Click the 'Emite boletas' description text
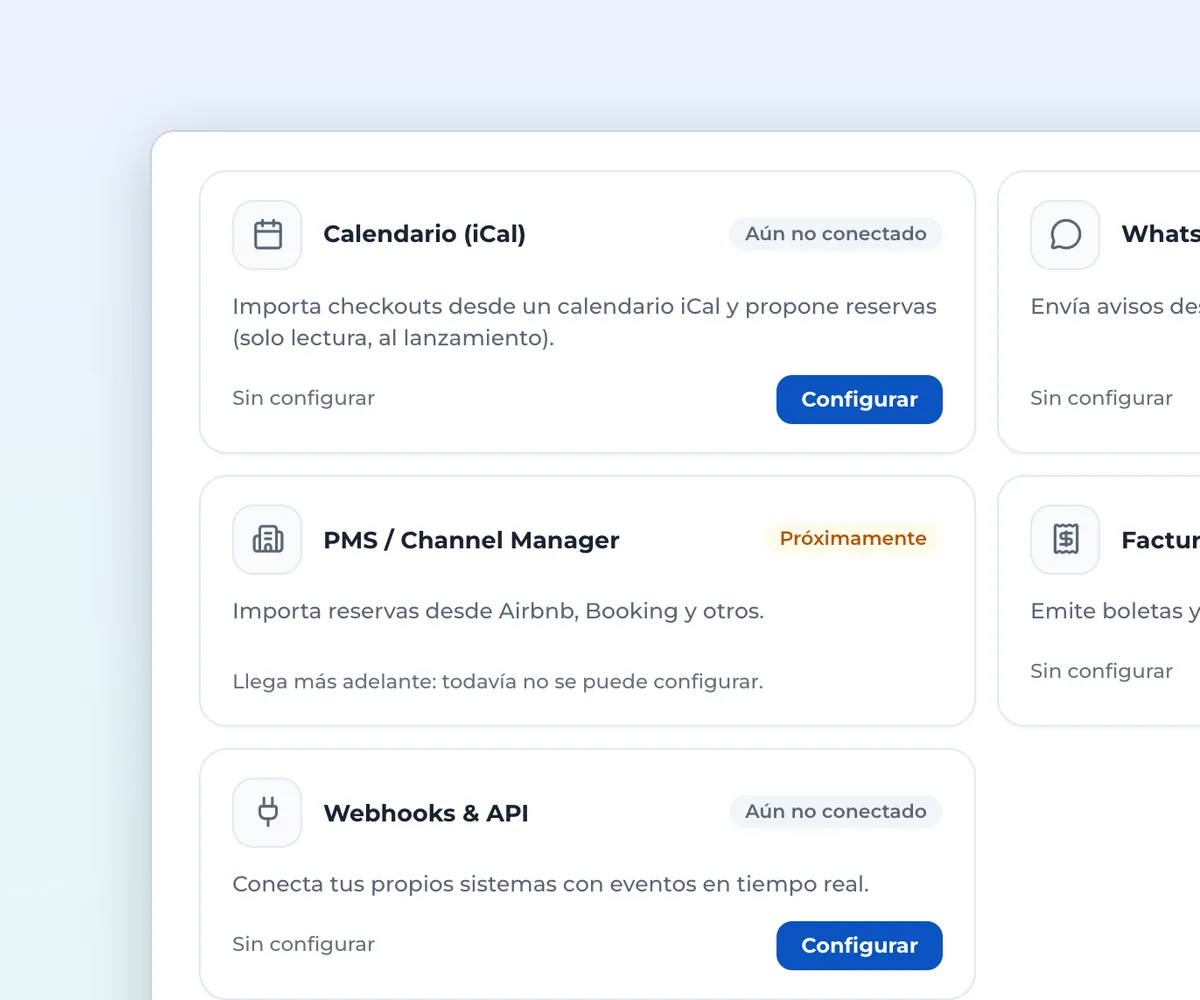This screenshot has height=1000, width=1200. coord(1115,611)
